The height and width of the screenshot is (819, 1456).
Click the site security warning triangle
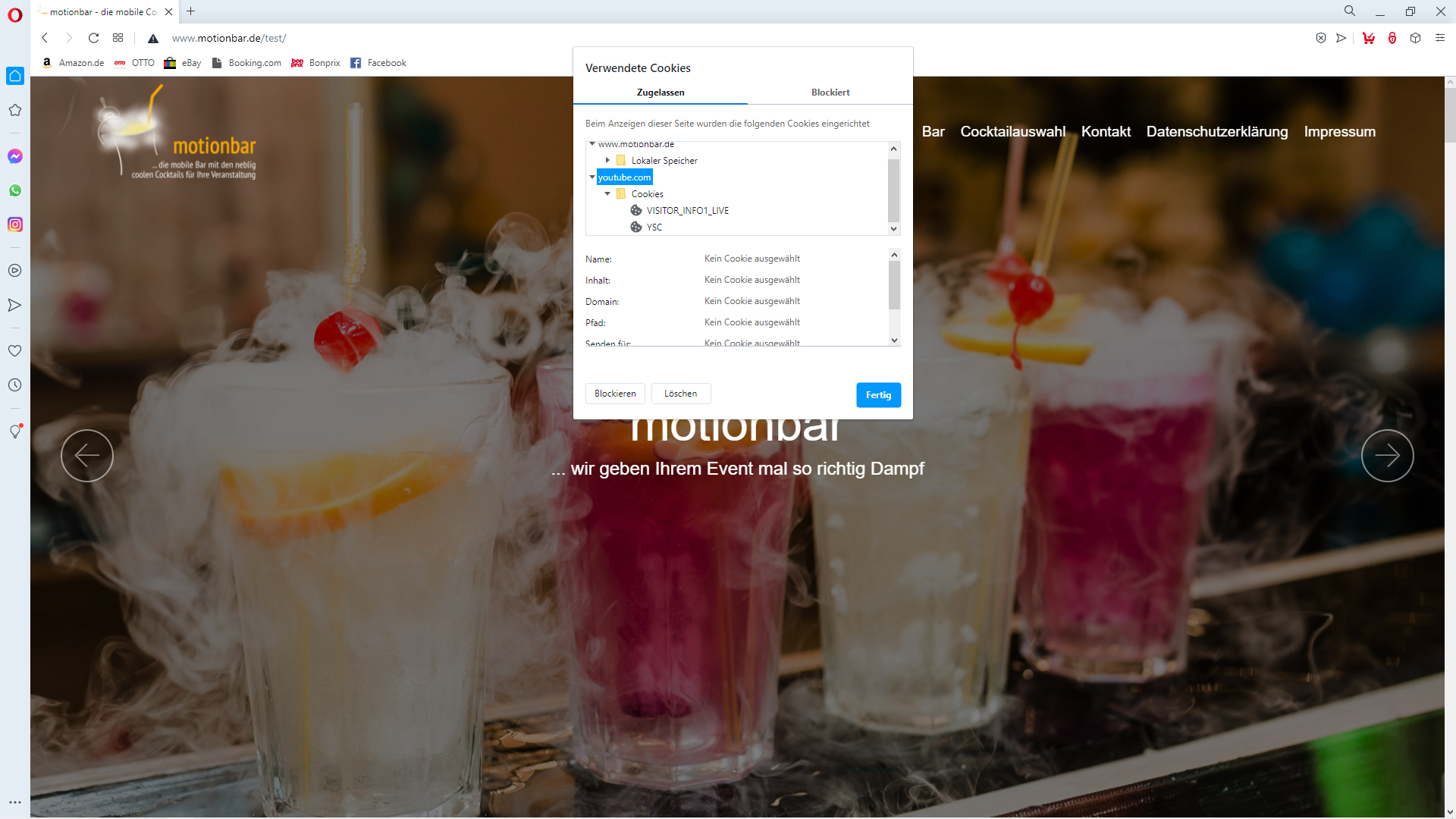pyautogui.click(x=152, y=39)
